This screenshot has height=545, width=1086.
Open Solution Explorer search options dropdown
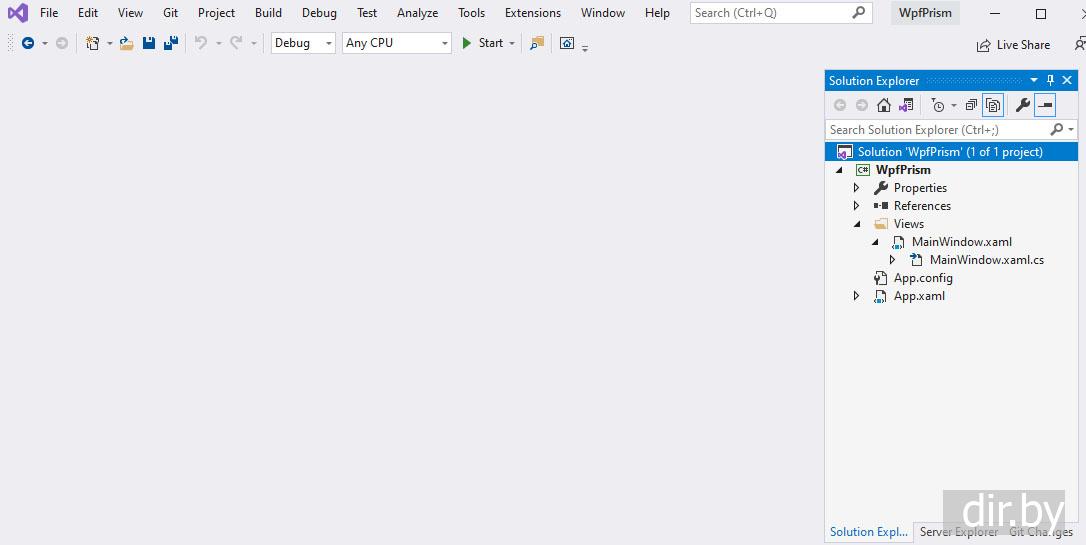[1071, 129]
